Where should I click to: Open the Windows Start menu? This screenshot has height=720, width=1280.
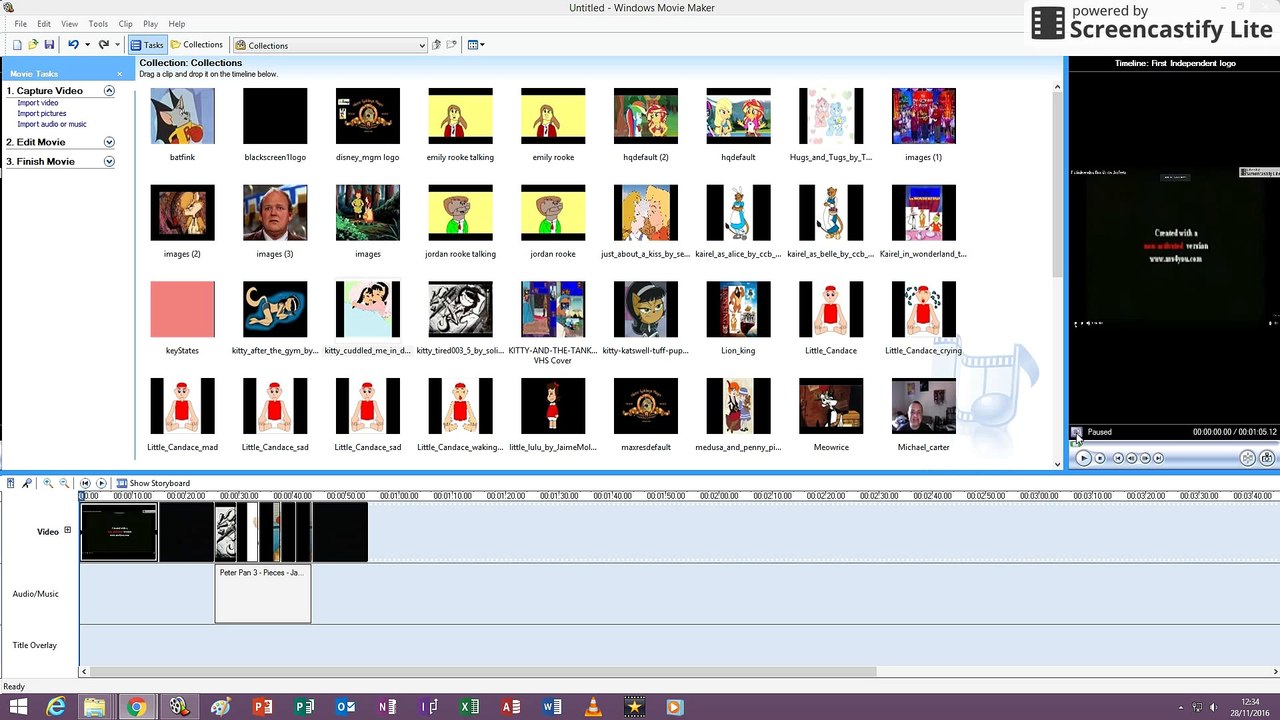click(x=18, y=707)
